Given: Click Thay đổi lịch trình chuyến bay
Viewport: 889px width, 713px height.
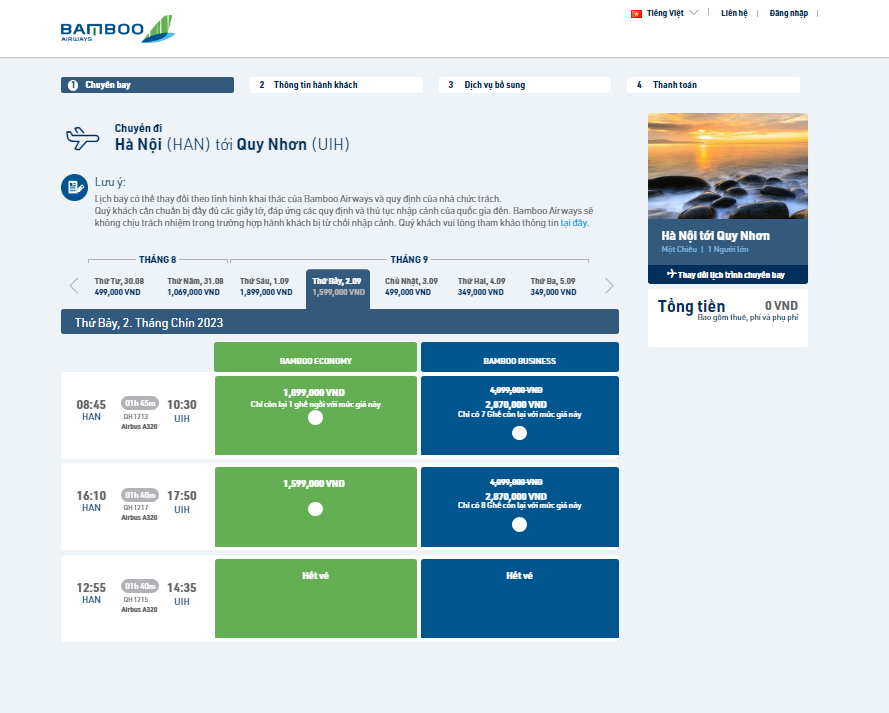Looking at the screenshot, I should (728, 274).
